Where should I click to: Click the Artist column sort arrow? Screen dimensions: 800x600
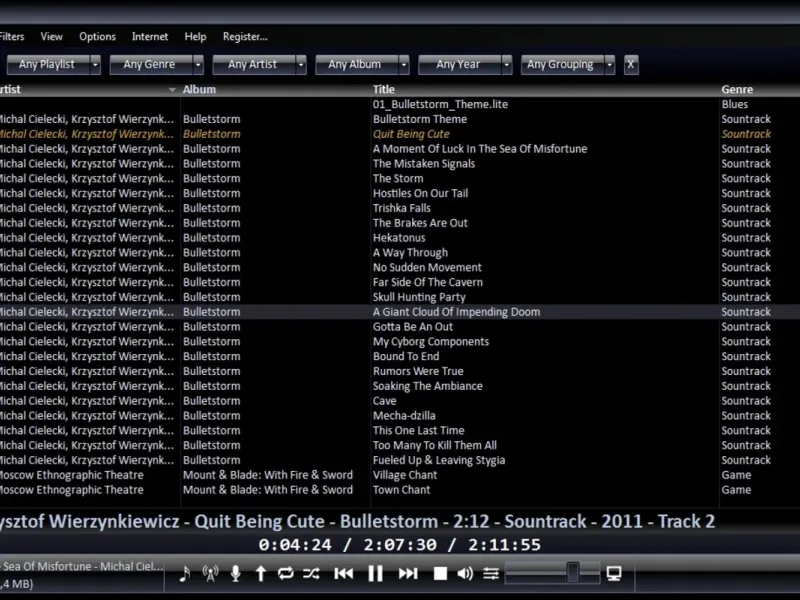click(x=172, y=90)
